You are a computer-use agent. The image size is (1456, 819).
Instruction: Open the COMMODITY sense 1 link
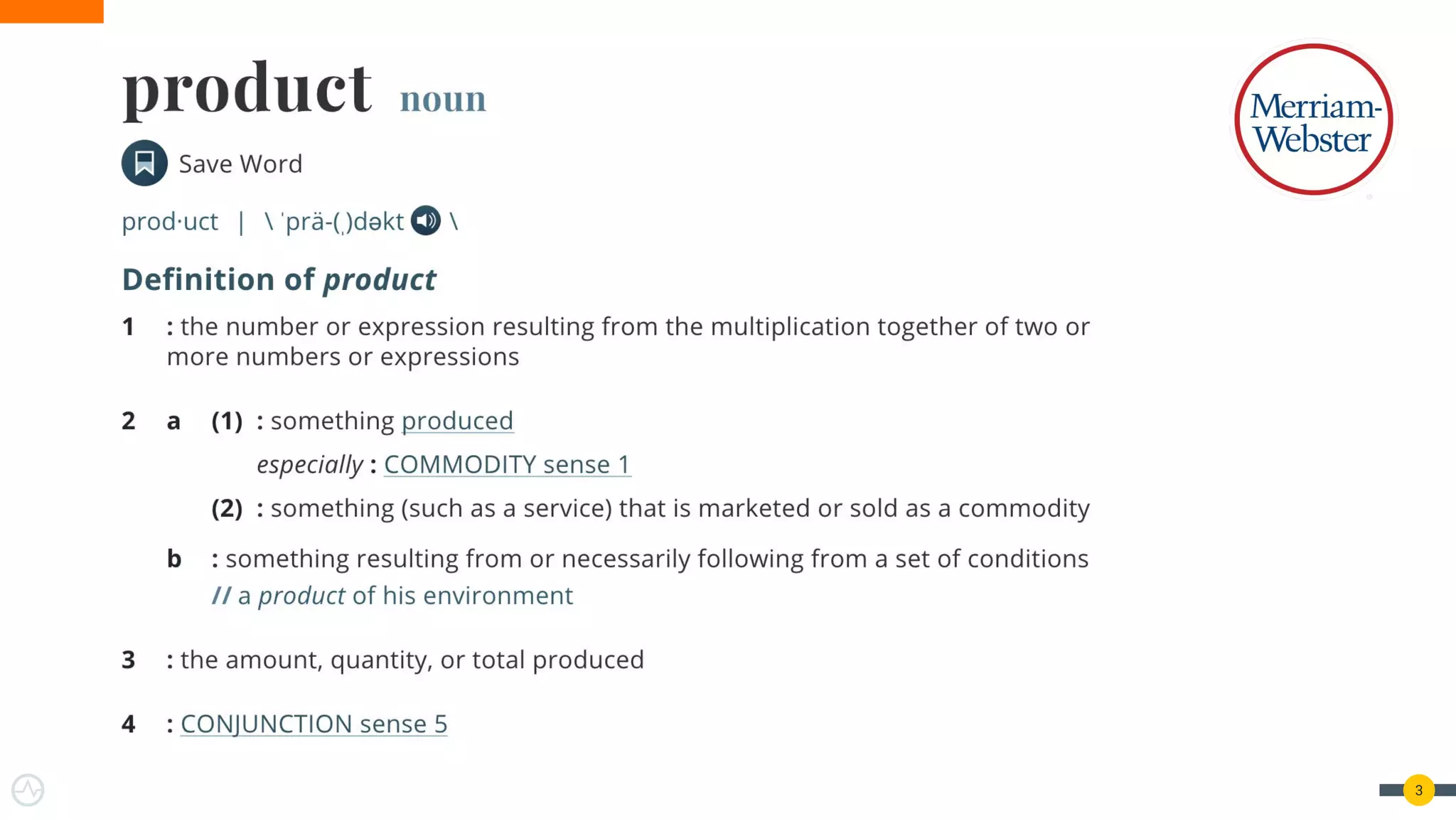click(x=507, y=464)
